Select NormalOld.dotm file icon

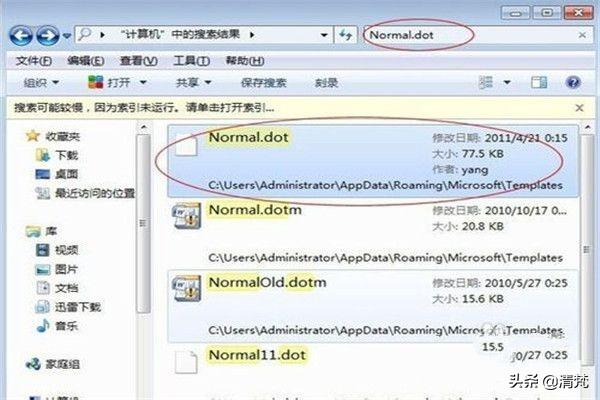coord(186,288)
